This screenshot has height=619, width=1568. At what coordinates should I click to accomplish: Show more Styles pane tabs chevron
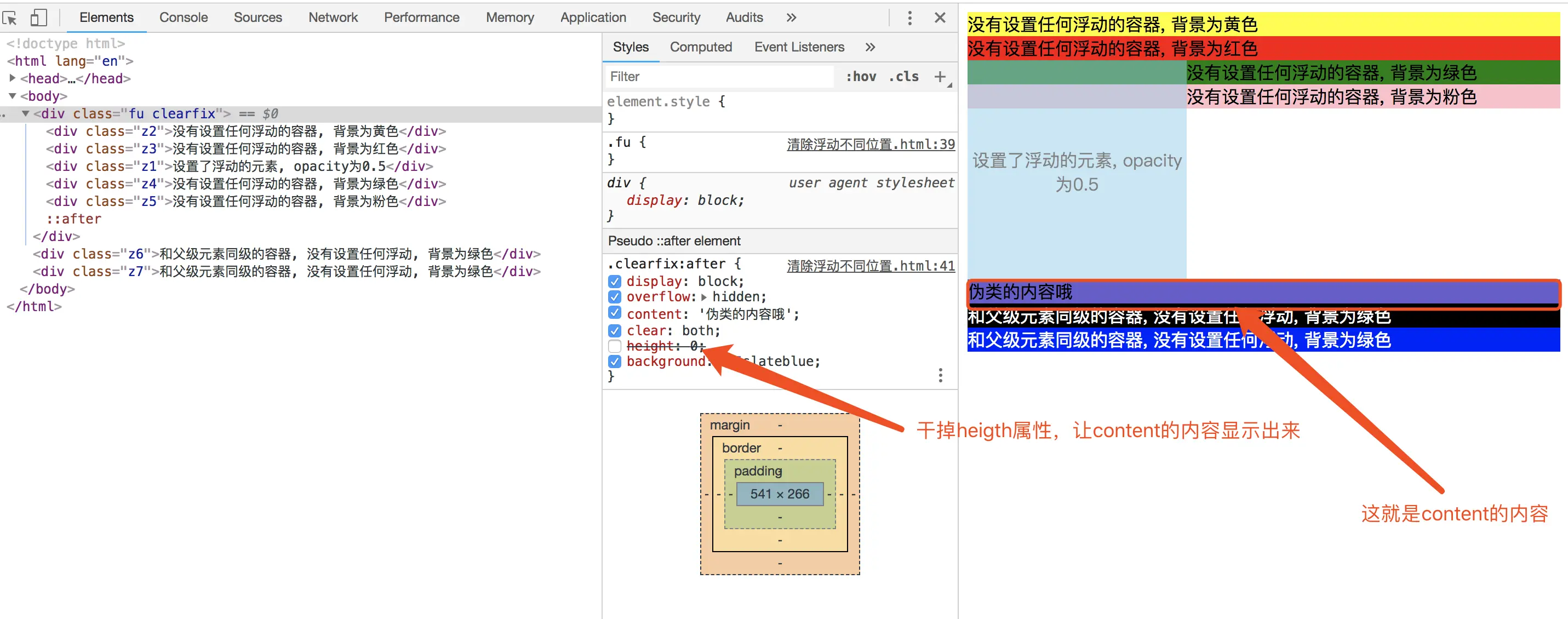pos(870,47)
